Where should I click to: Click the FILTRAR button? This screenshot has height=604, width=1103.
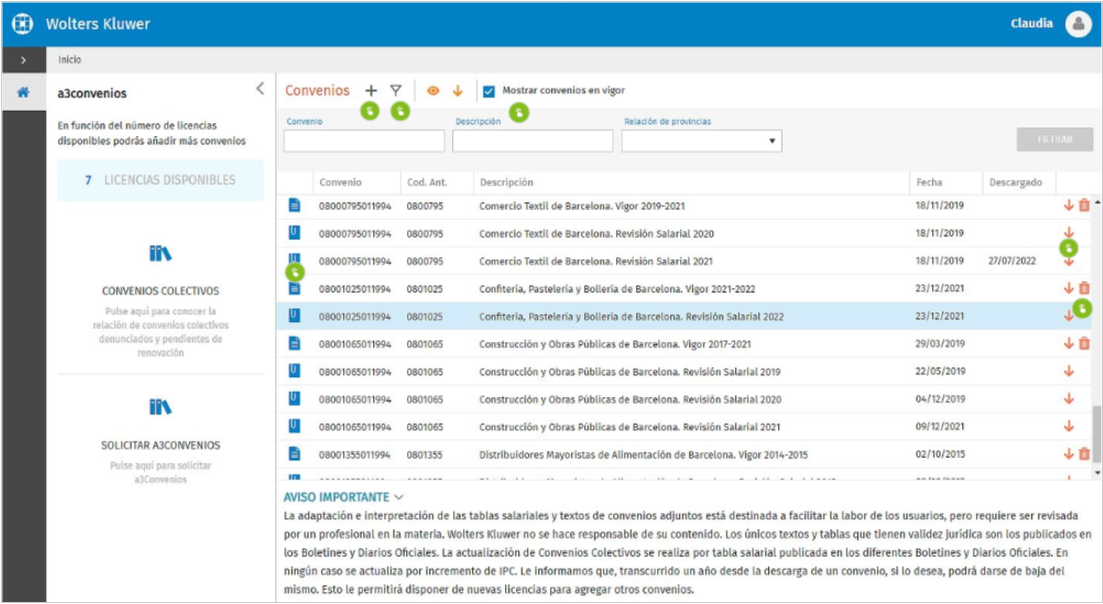click(1054, 139)
